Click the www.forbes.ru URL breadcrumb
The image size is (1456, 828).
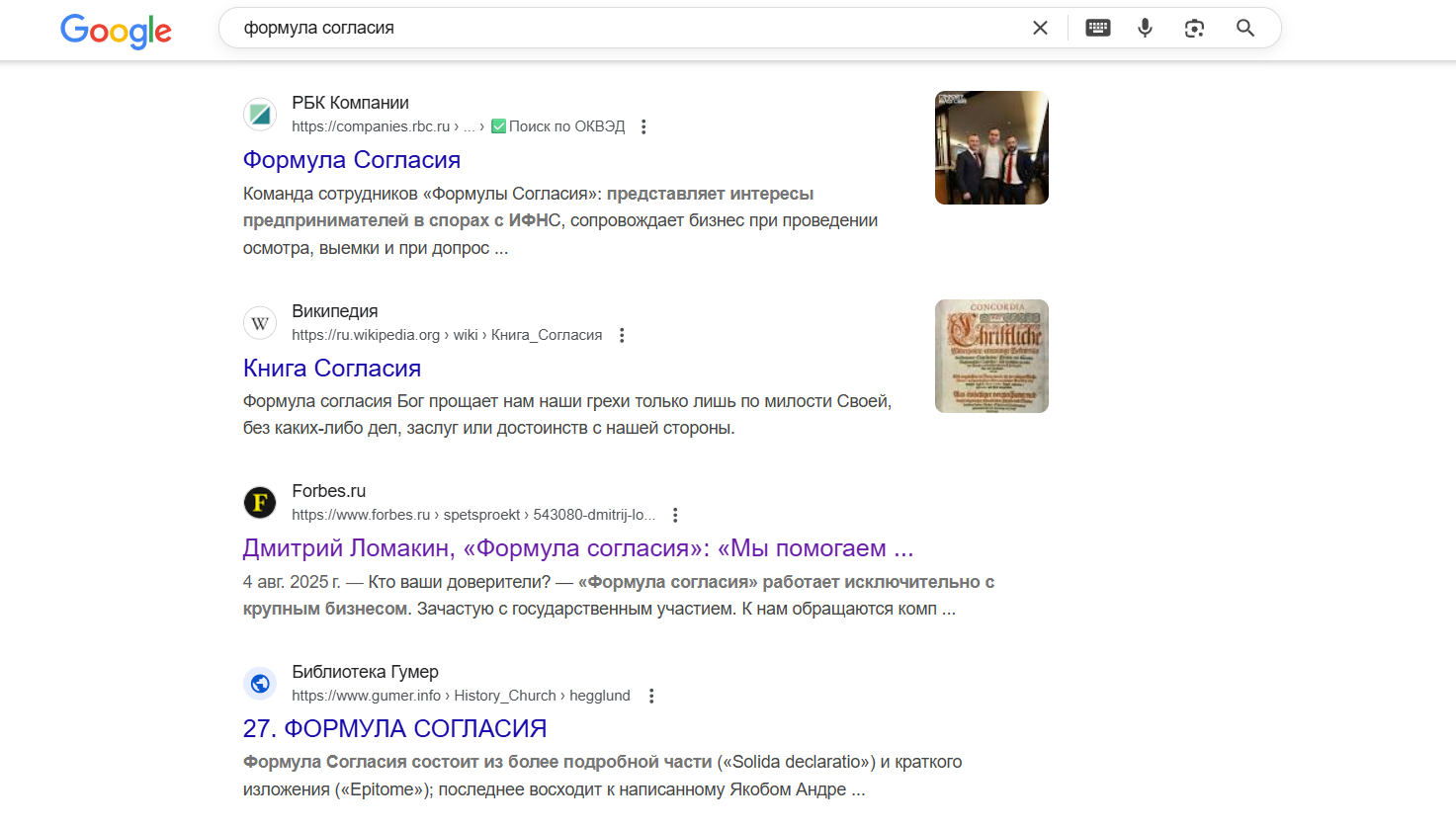(473, 515)
